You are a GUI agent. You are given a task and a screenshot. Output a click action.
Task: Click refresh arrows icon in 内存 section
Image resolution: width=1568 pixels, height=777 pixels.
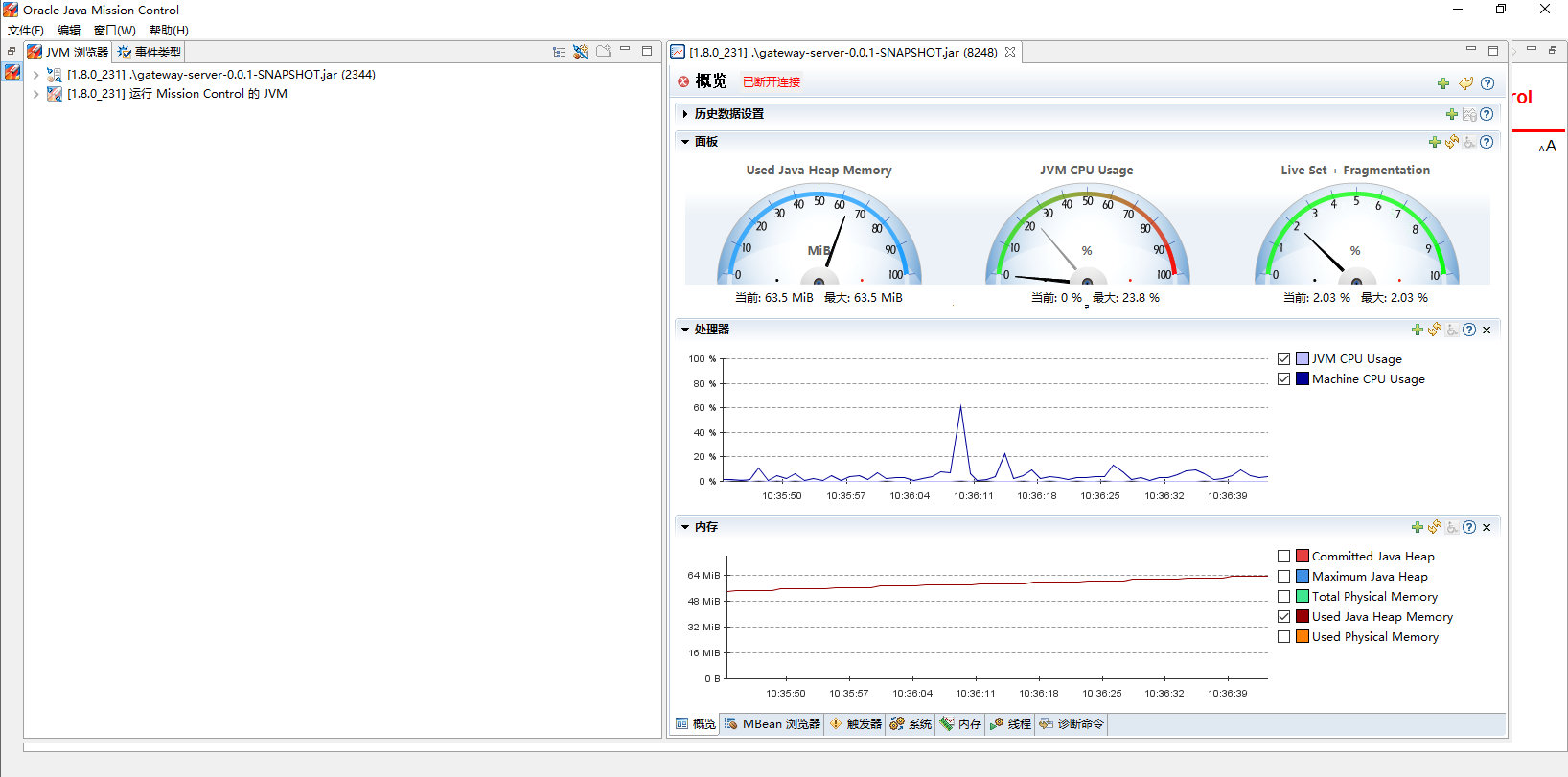pyautogui.click(x=1435, y=527)
